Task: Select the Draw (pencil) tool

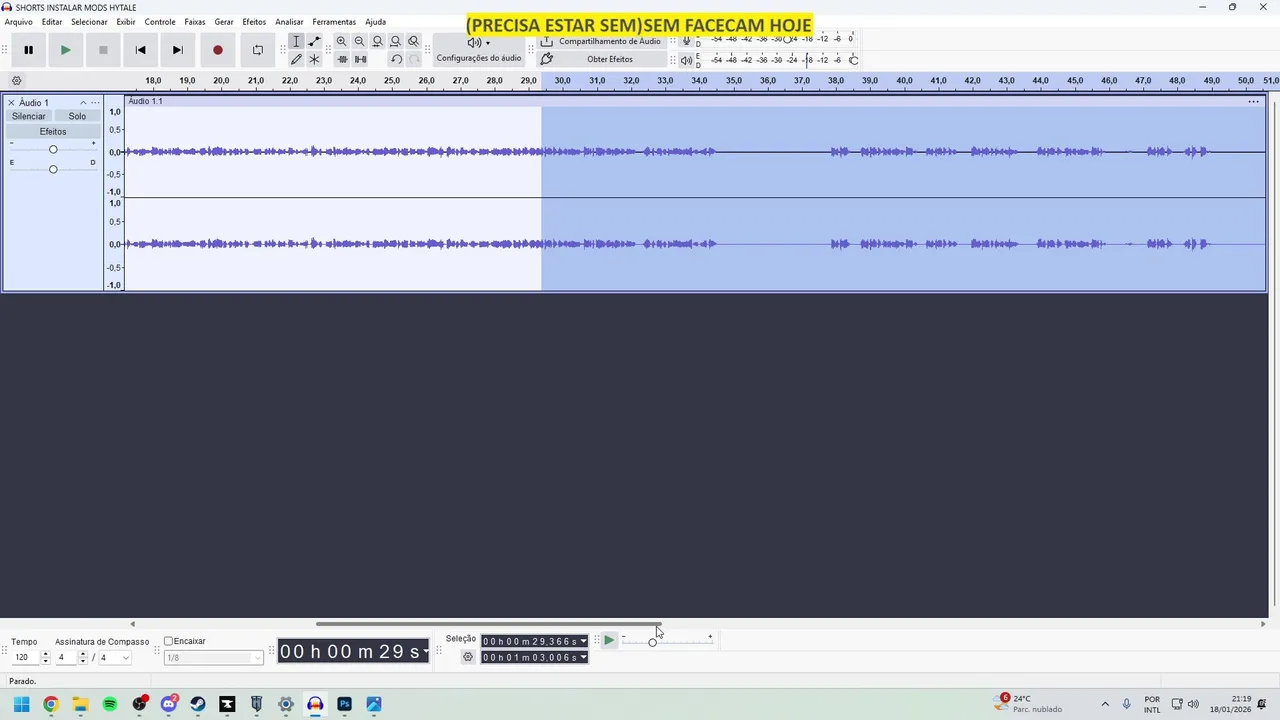Action: (x=296, y=59)
